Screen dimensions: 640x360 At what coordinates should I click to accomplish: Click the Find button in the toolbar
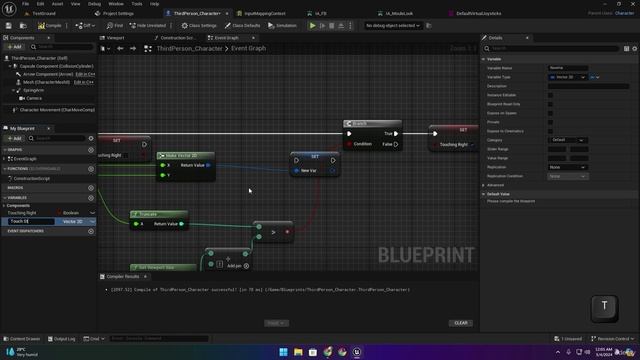click(x=115, y=26)
